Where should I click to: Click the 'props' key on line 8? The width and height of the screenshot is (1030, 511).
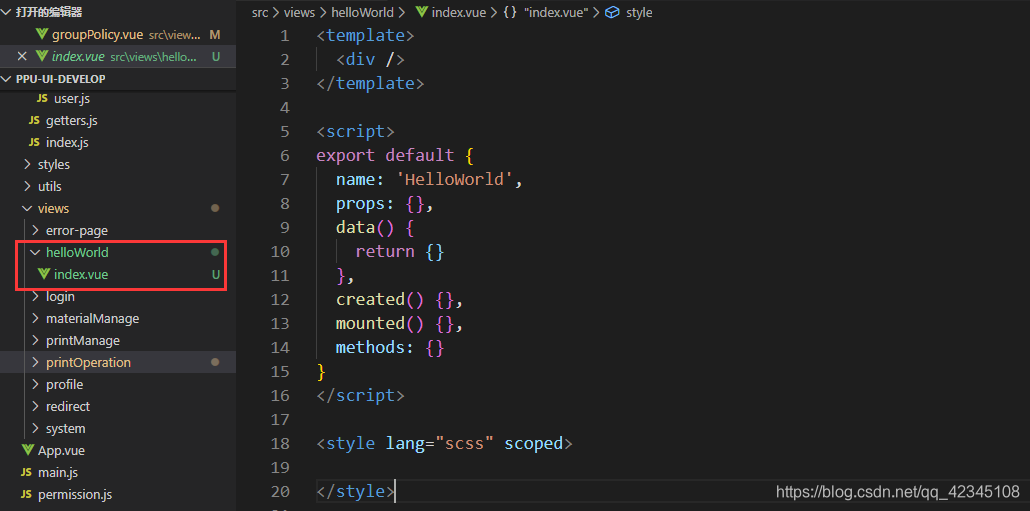[x=361, y=204]
